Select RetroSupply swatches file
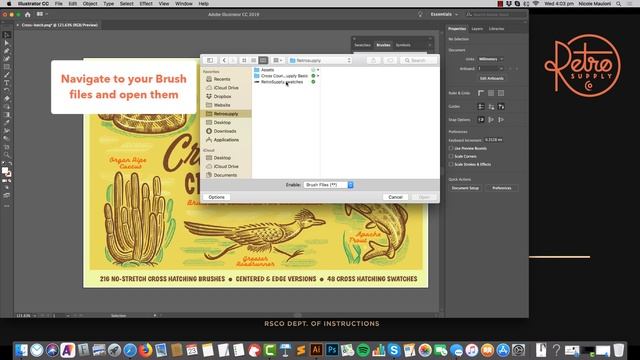Screen dimensions: 640x360 282,82
